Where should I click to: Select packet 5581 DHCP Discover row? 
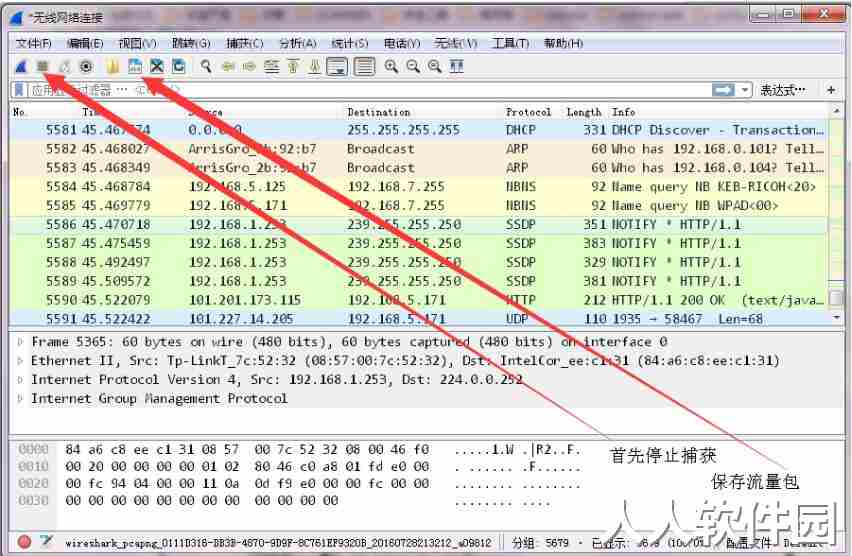[x=418, y=130]
